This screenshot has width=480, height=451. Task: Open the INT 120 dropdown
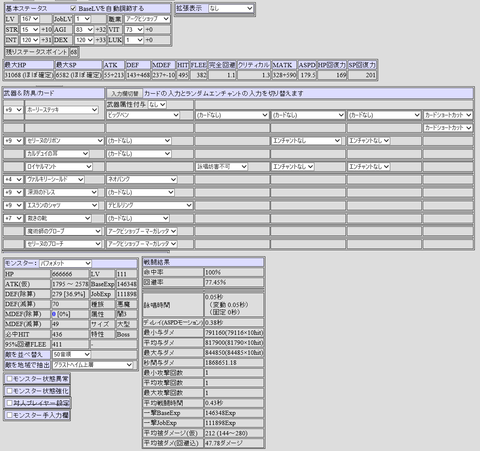tap(30, 40)
